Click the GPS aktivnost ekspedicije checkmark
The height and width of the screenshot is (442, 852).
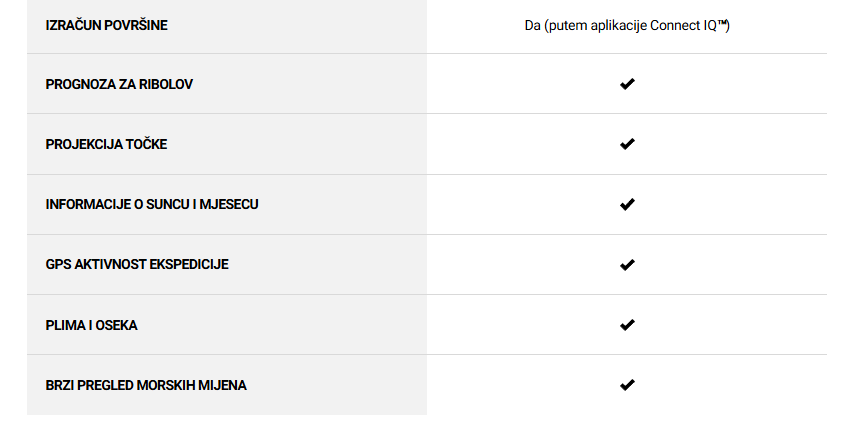(627, 265)
